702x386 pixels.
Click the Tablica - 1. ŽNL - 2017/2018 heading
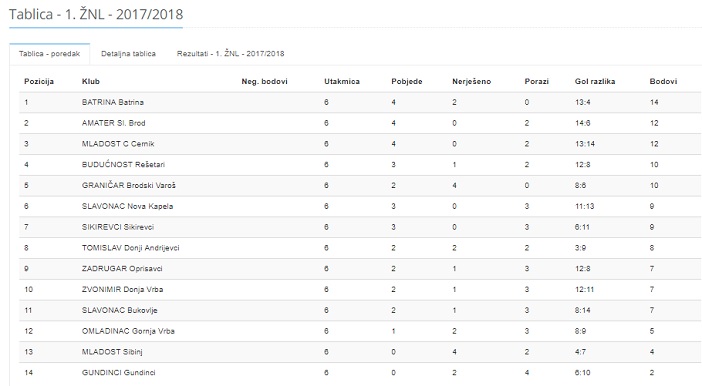pos(96,14)
